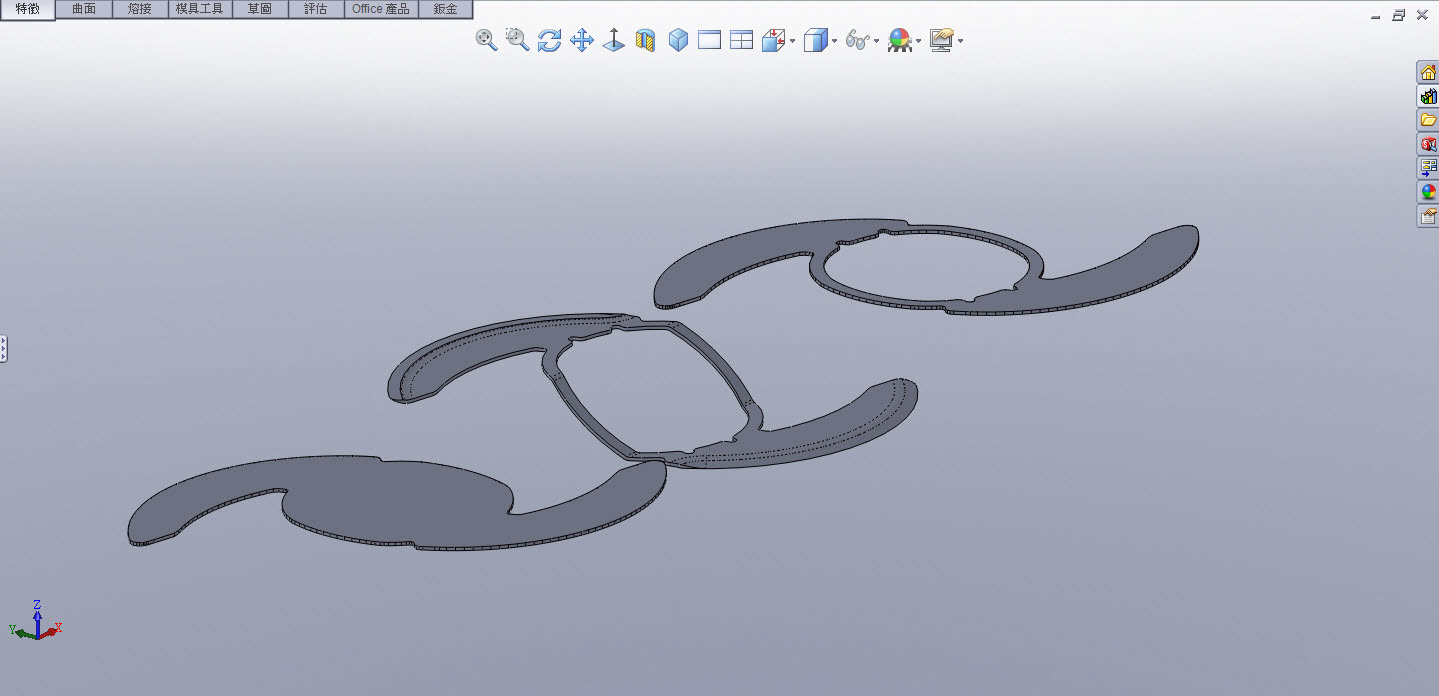This screenshot has height=696, width=1439.
Task: Open the Custom Properties clipboard tab
Action: 1427,216
